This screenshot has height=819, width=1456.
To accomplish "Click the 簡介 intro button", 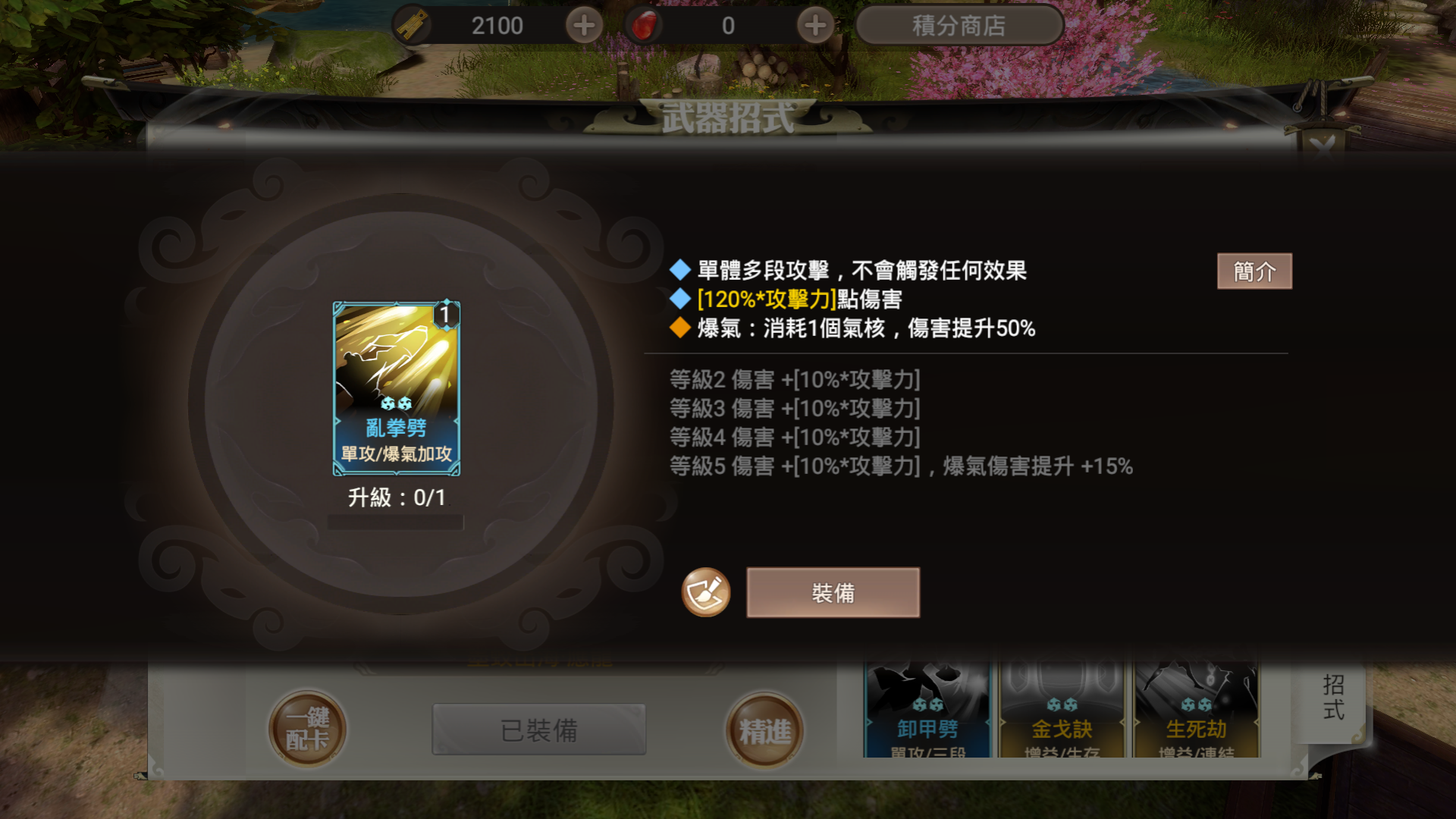I will pyautogui.click(x=1254, y=271).
